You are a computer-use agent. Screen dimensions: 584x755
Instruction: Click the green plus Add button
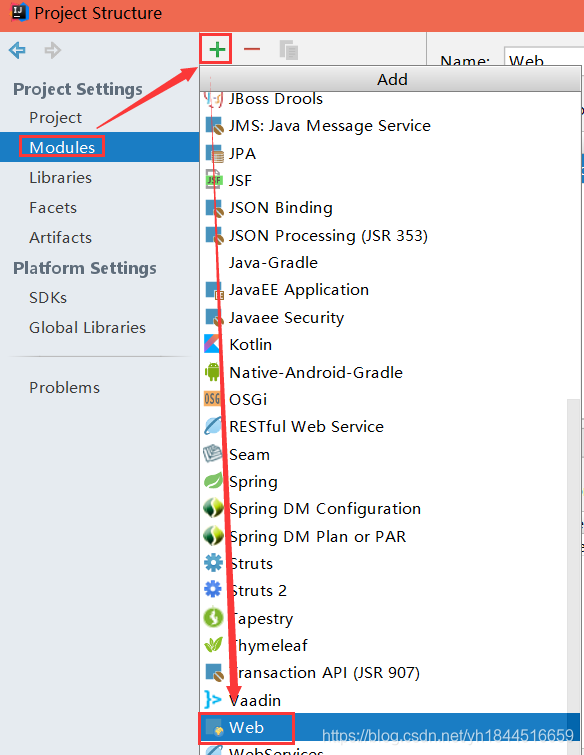pyautogui.click(x=217, y=49)
